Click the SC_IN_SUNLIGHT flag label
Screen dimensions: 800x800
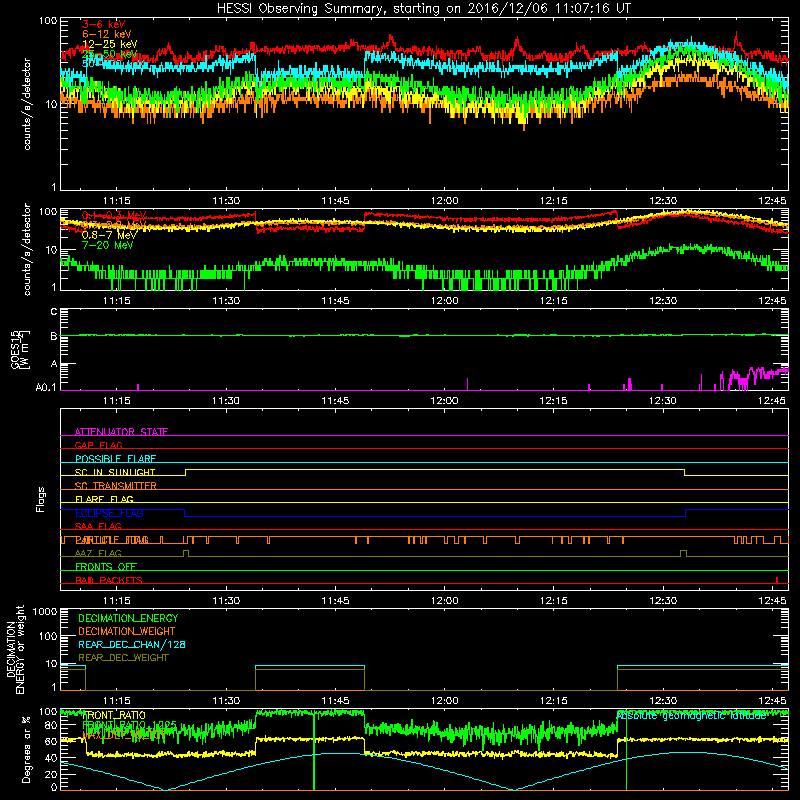click(115, 472)
